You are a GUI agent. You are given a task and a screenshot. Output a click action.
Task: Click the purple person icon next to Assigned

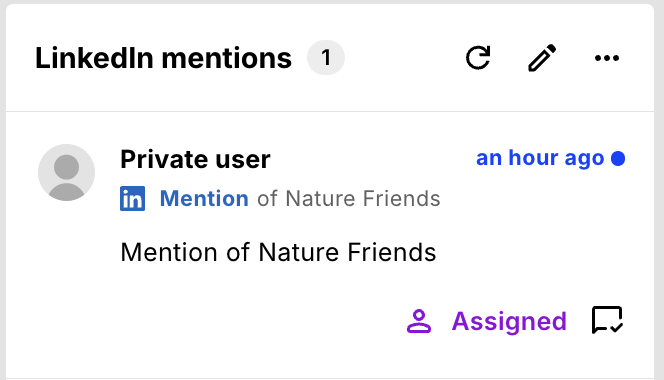click(x=419, y=321)
